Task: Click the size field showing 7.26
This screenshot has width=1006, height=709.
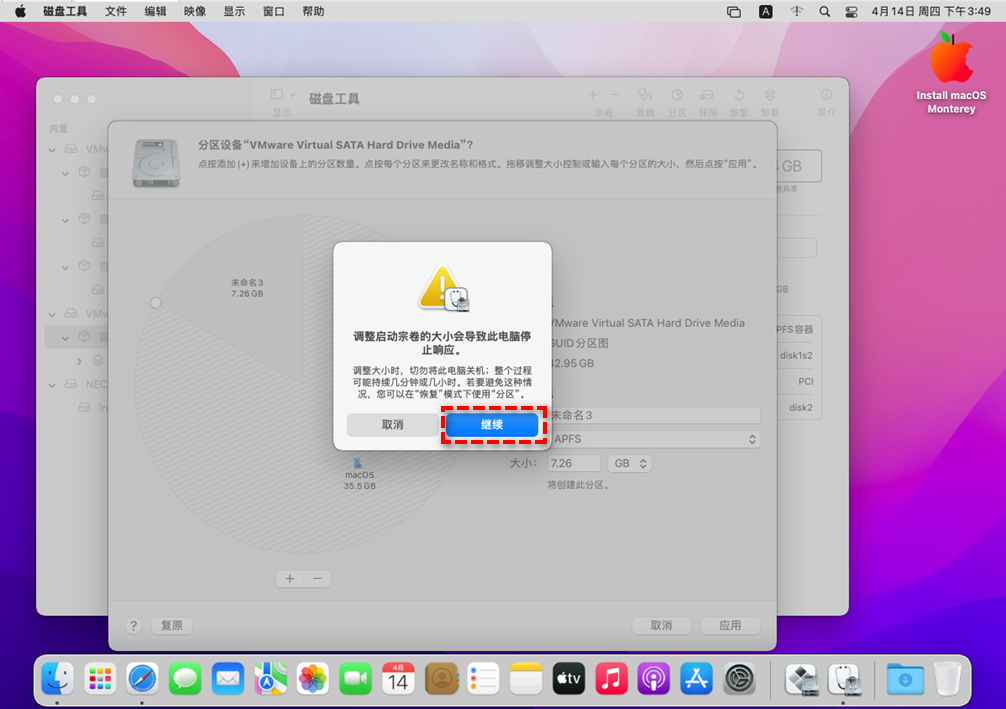Action: 574,463
